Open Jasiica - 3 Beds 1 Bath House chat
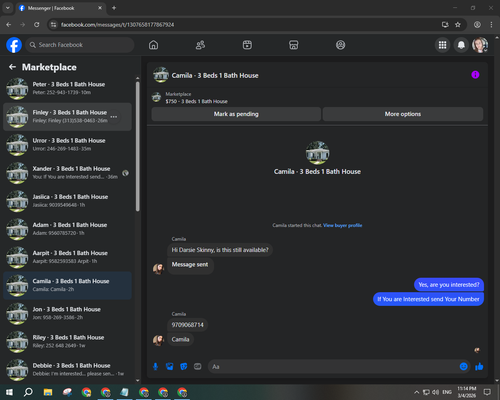 pyautogui.click(x=67, y=201)
